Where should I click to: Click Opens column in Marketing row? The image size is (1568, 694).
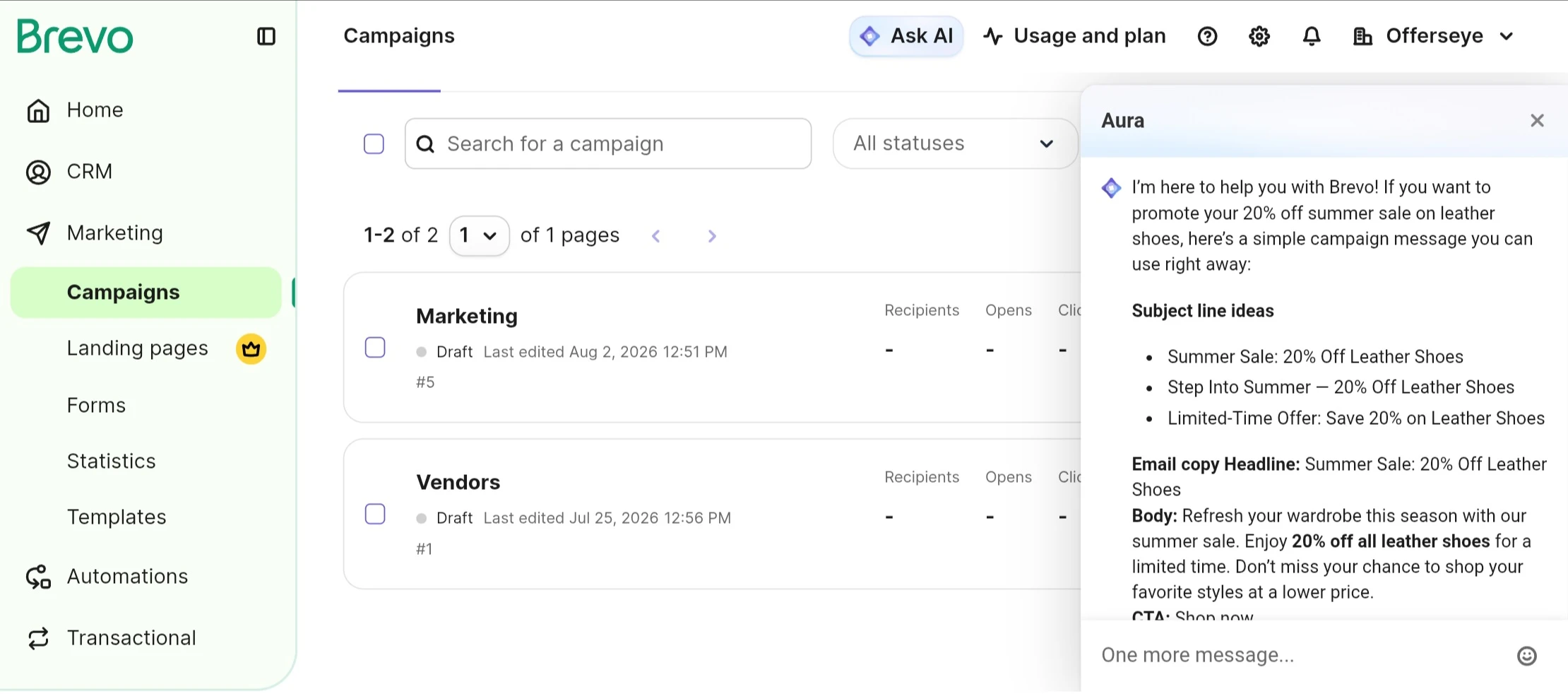click(x=1009, y=310)
